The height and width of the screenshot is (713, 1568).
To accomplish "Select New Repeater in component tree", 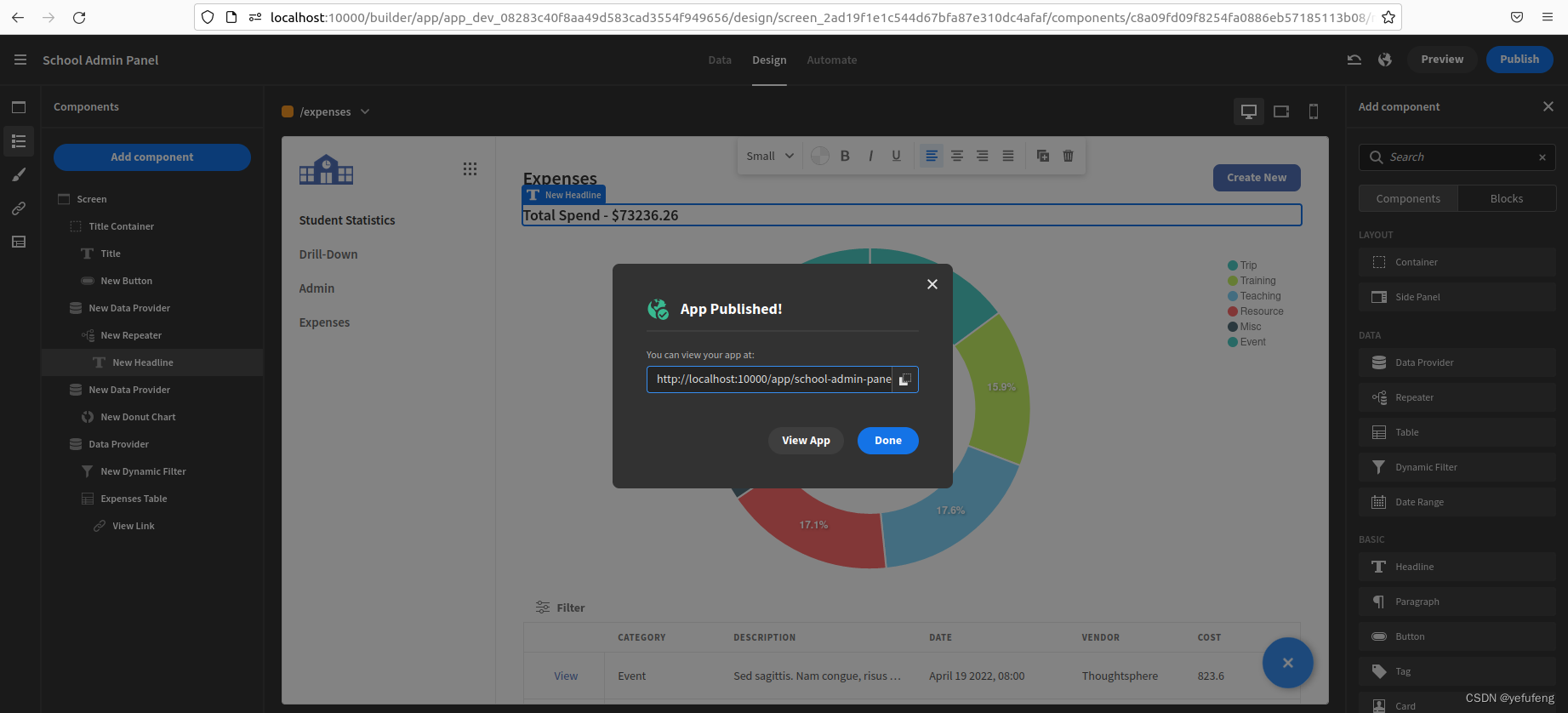I will point(152,335).
